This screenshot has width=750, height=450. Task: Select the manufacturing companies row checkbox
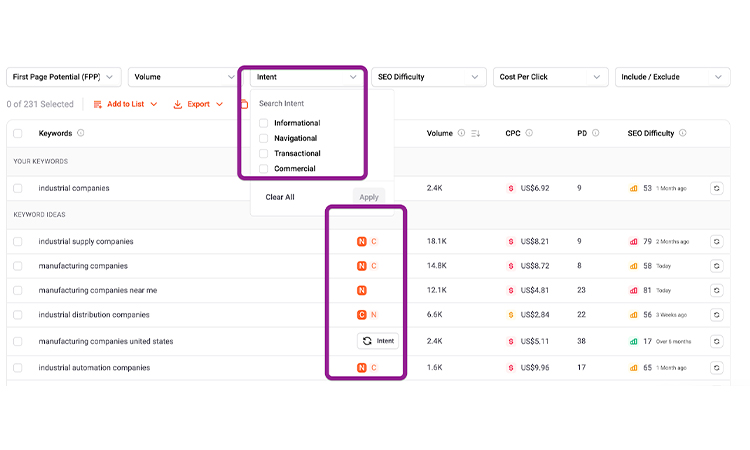point(18,266)
